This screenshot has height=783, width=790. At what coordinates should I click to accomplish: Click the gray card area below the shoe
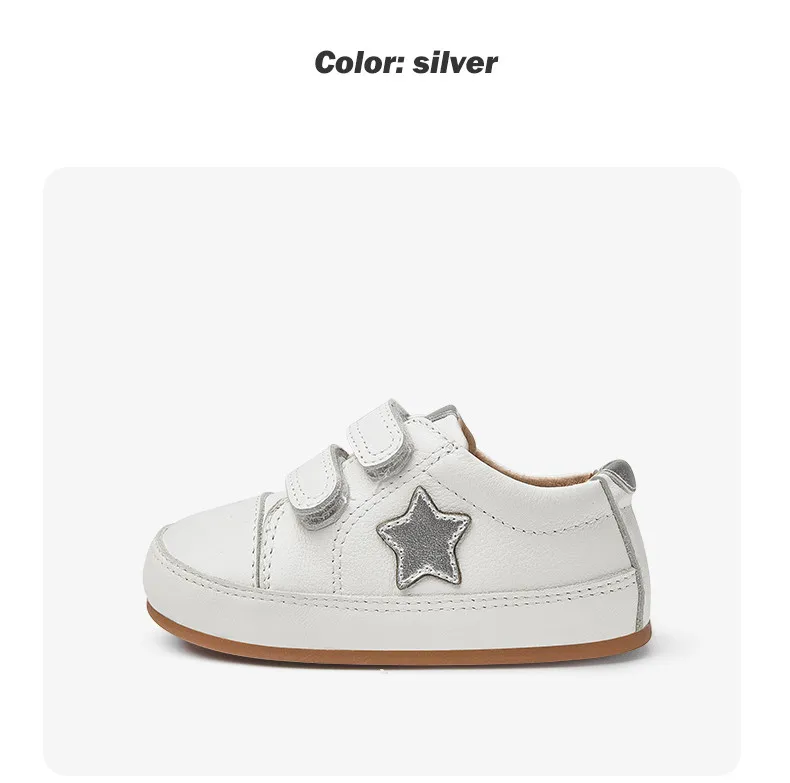(392, 720)
